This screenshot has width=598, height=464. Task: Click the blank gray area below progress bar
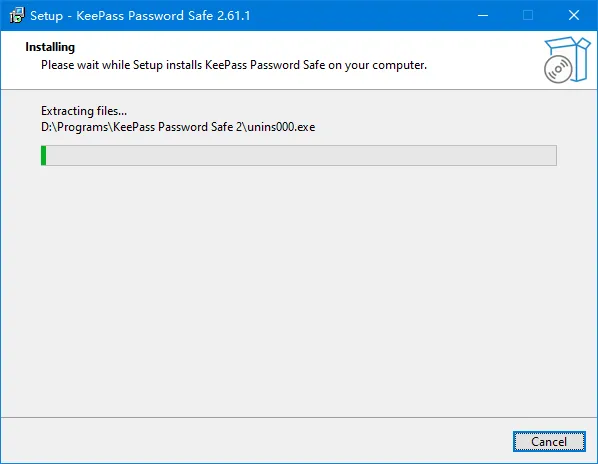click(299, 290)
